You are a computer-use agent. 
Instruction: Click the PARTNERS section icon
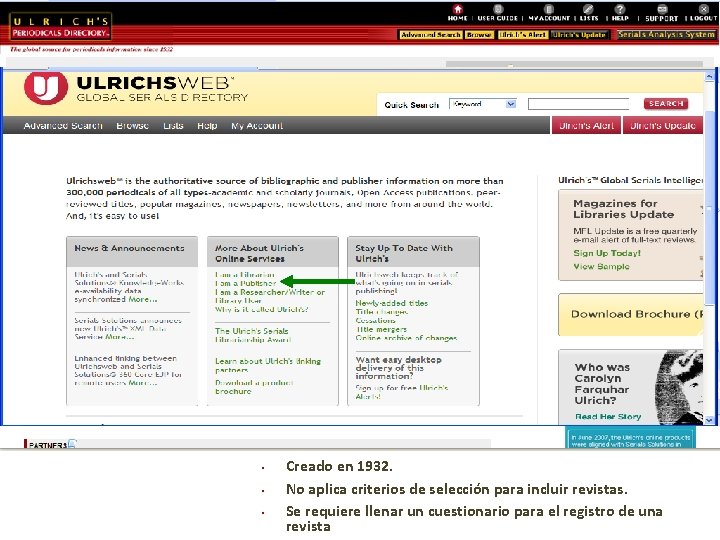click(x=72, y=444)
